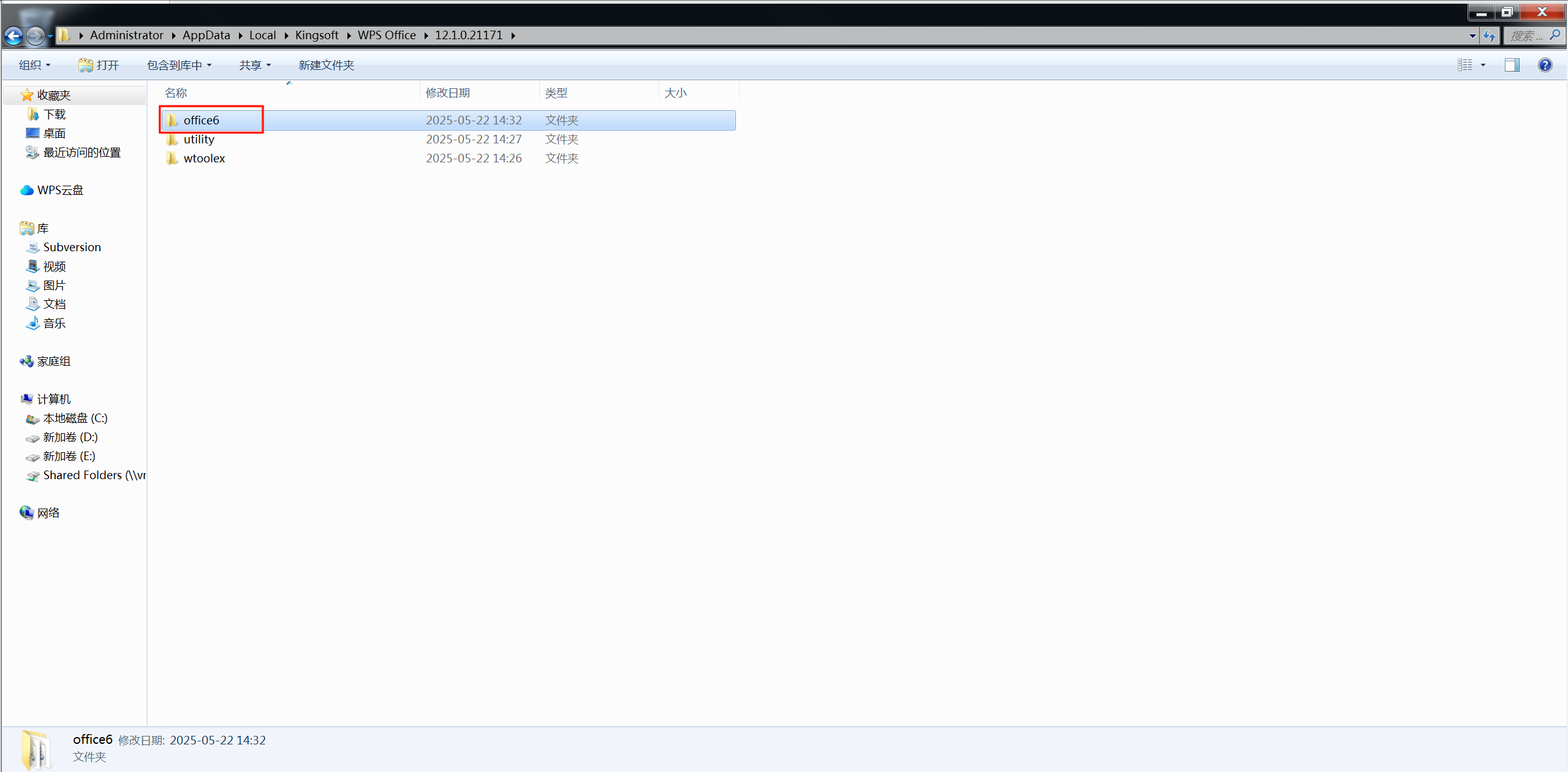The height and width of the screenshot is (772, 1568).
Task: Expand the arrow after 12.1.0.21171 breadcrumb
Action: tap(513, 36)
